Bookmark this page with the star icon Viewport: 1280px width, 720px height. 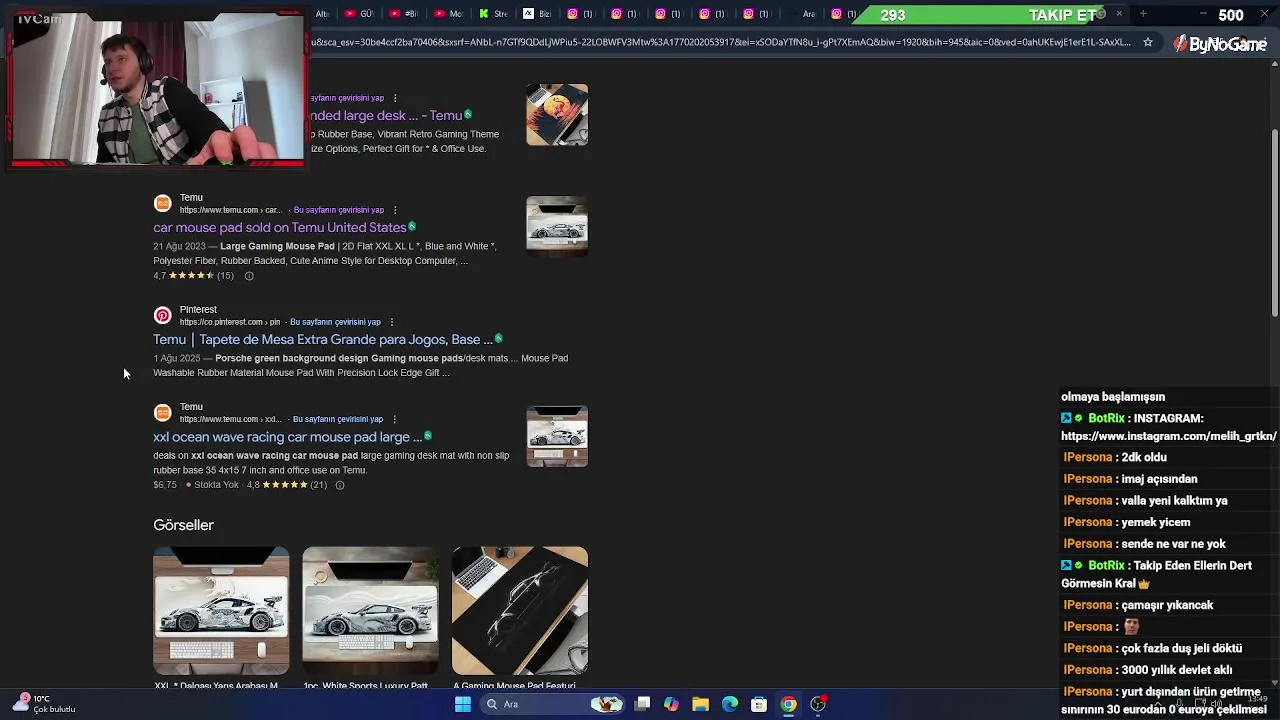click(x=1148, y=42)
